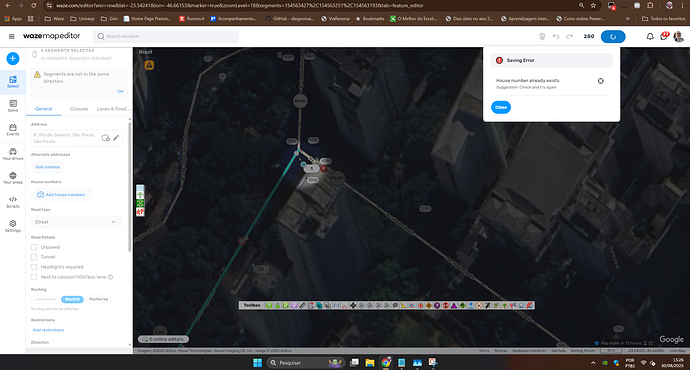Click the red delete marker on the map house number
The image size is (690, 370).
coord(324,169)
